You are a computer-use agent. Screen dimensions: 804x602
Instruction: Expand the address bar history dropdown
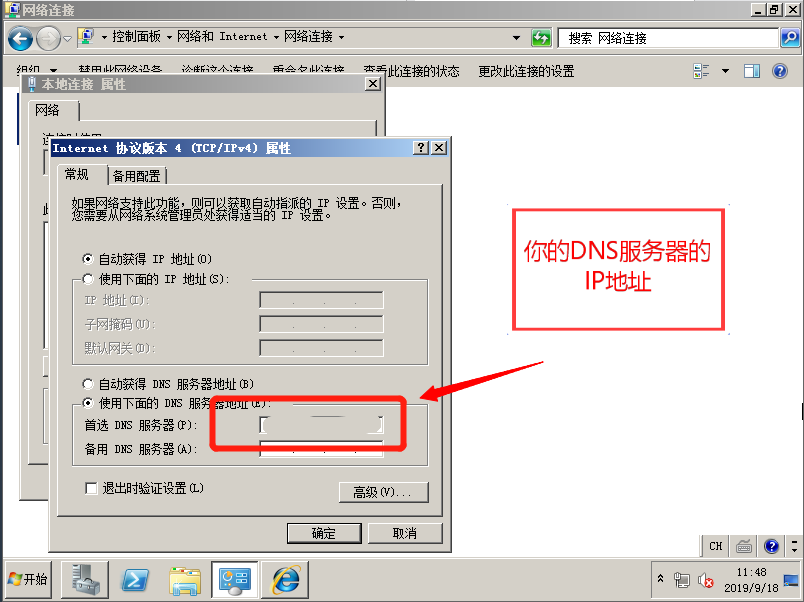coord(516,37)
